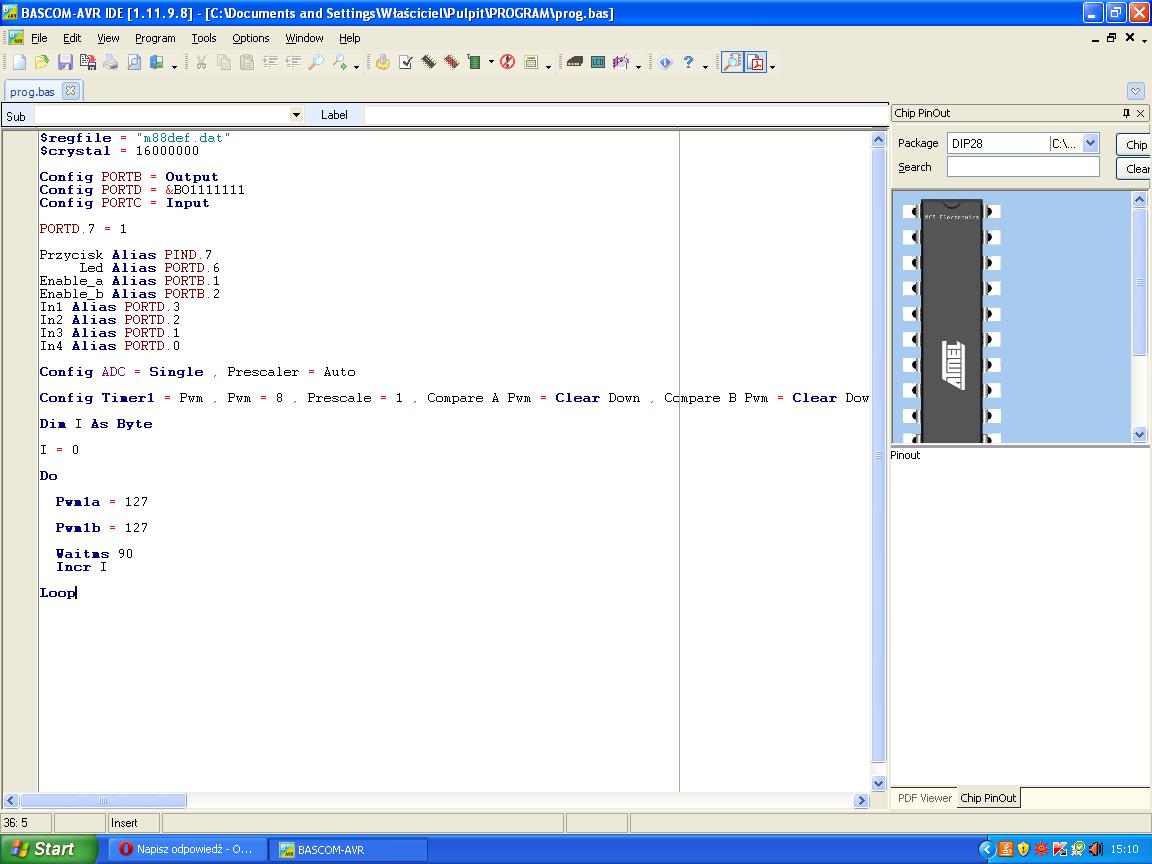Open the Program menu

click(x=155, y=38)
